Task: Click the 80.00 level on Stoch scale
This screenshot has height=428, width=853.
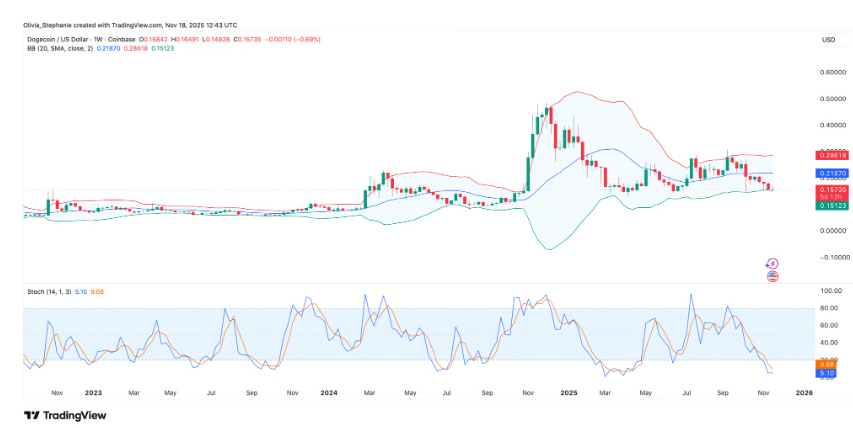Action: (x=827, y=308)
